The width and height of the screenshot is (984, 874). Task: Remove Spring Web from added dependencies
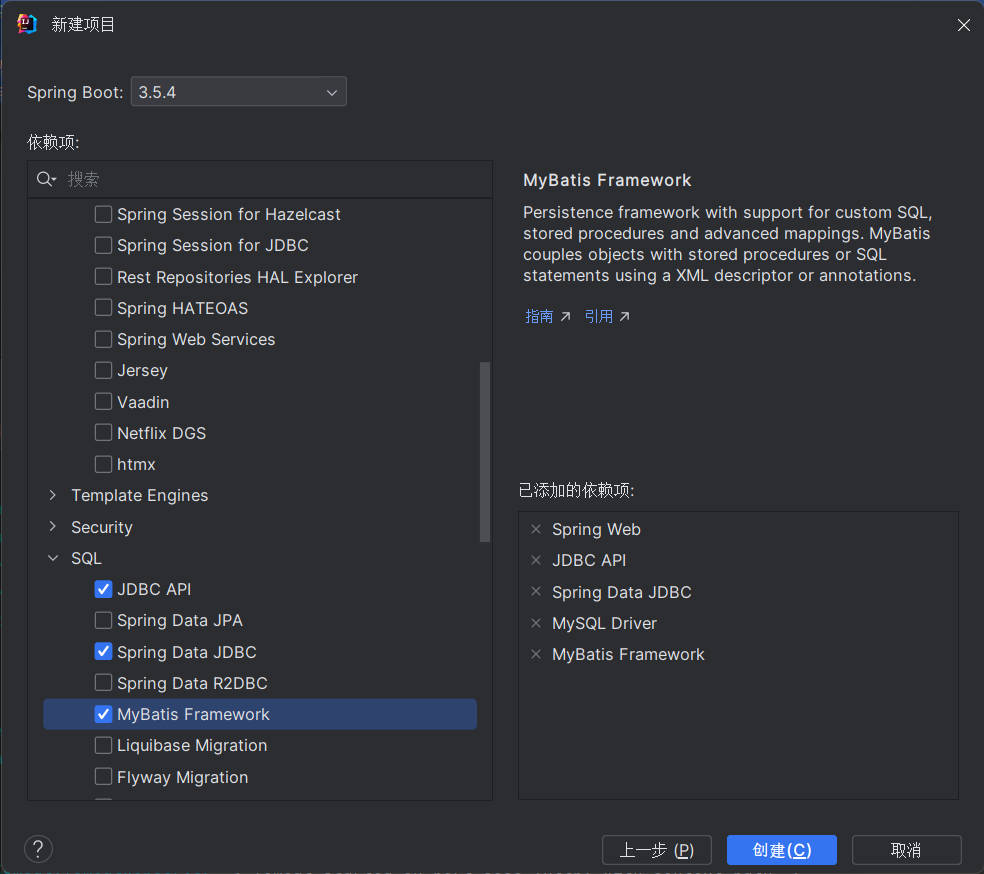[536, 529]
